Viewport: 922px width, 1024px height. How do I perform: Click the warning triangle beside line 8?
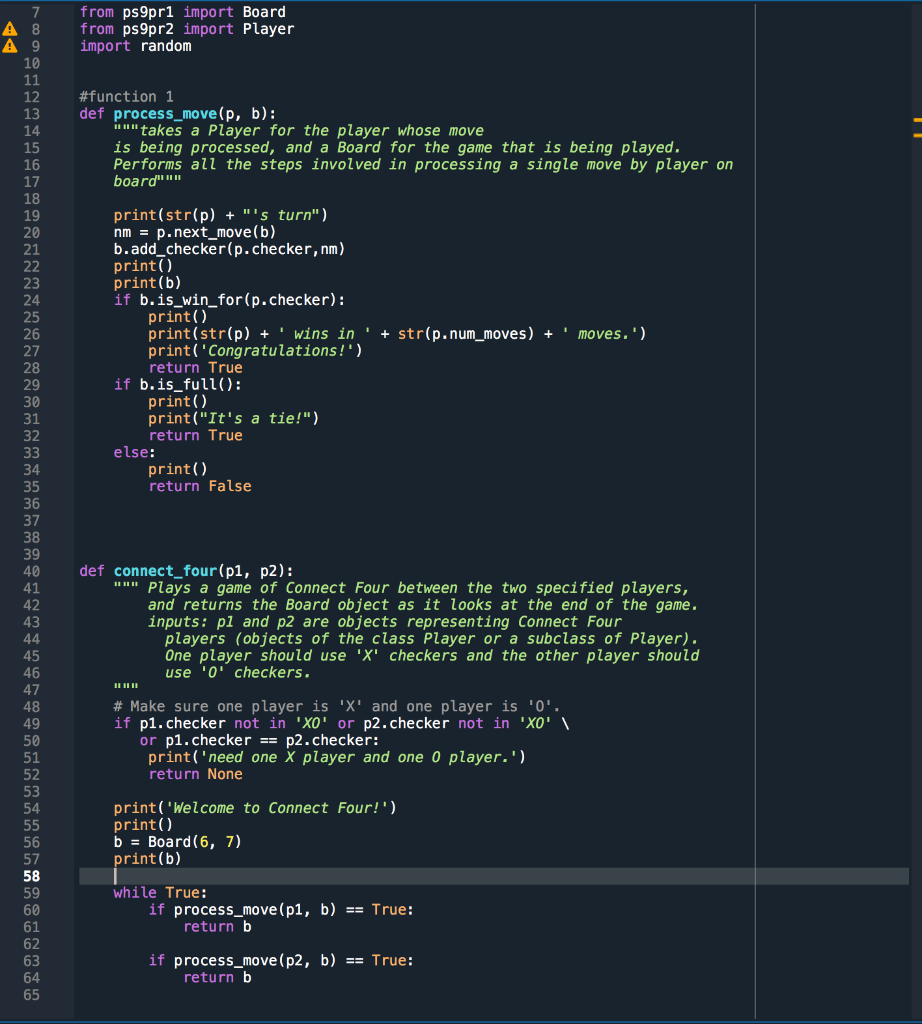(x=10, y=29)
